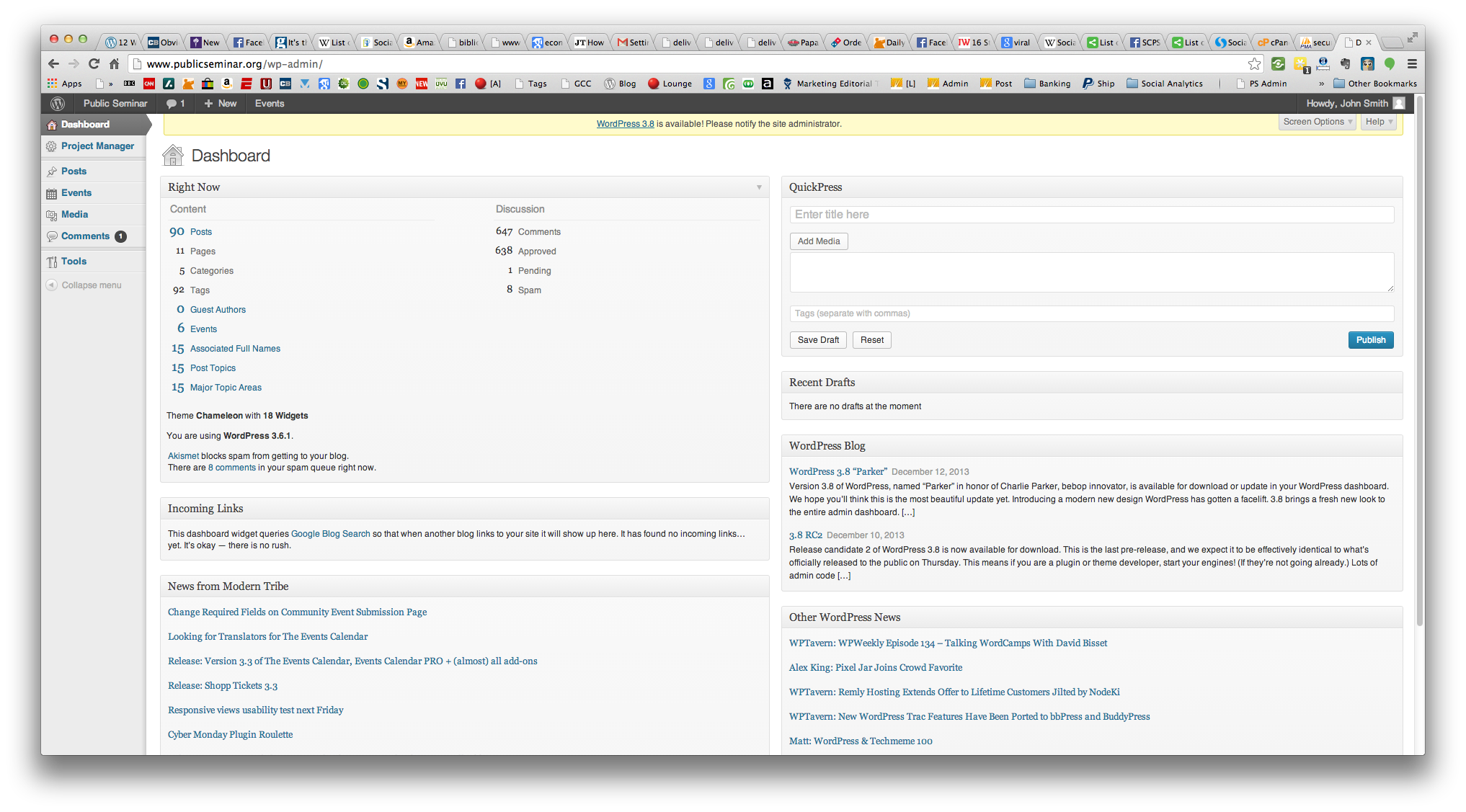
Task: Open the Help dropdown tab
Action: tap(1378, 122)
